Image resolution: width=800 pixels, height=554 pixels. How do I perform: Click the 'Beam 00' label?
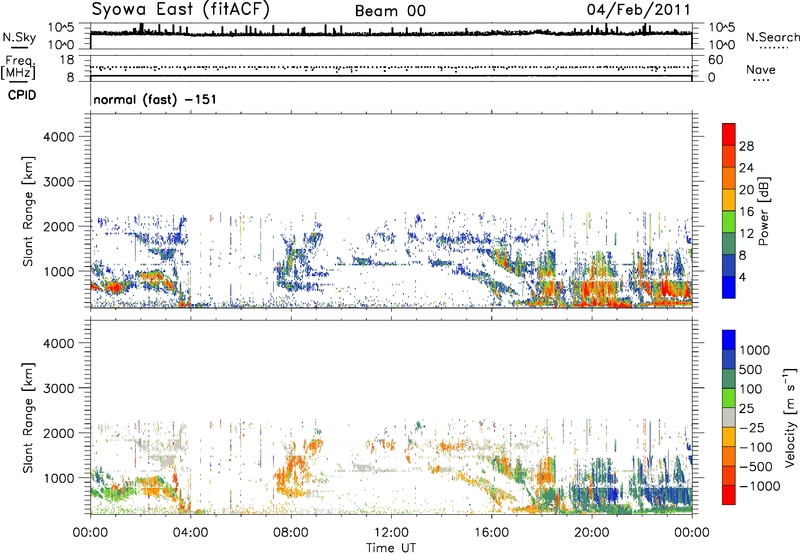(390, 11)
